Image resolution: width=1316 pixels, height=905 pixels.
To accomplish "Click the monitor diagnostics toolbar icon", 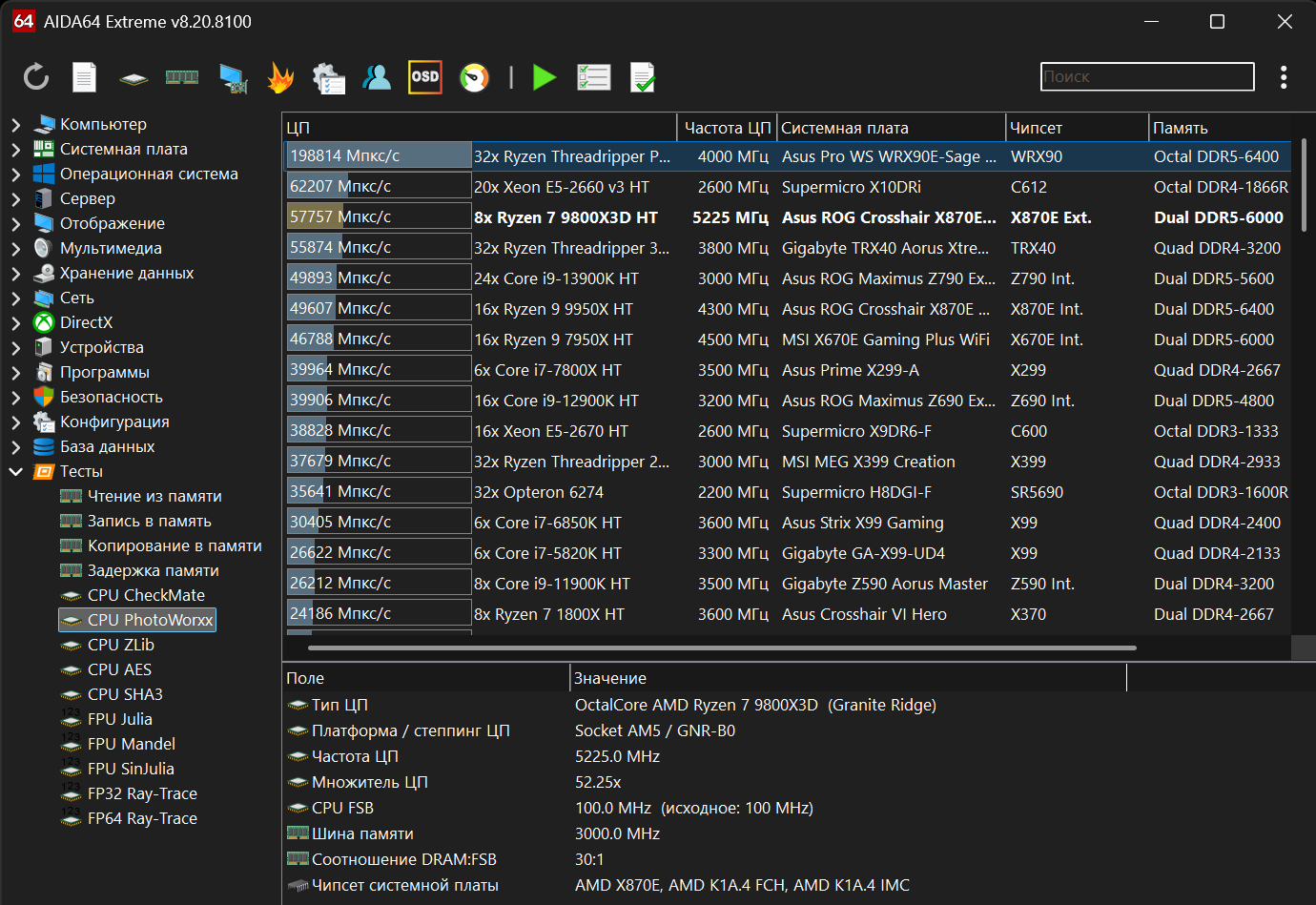I will pos(233,78).
